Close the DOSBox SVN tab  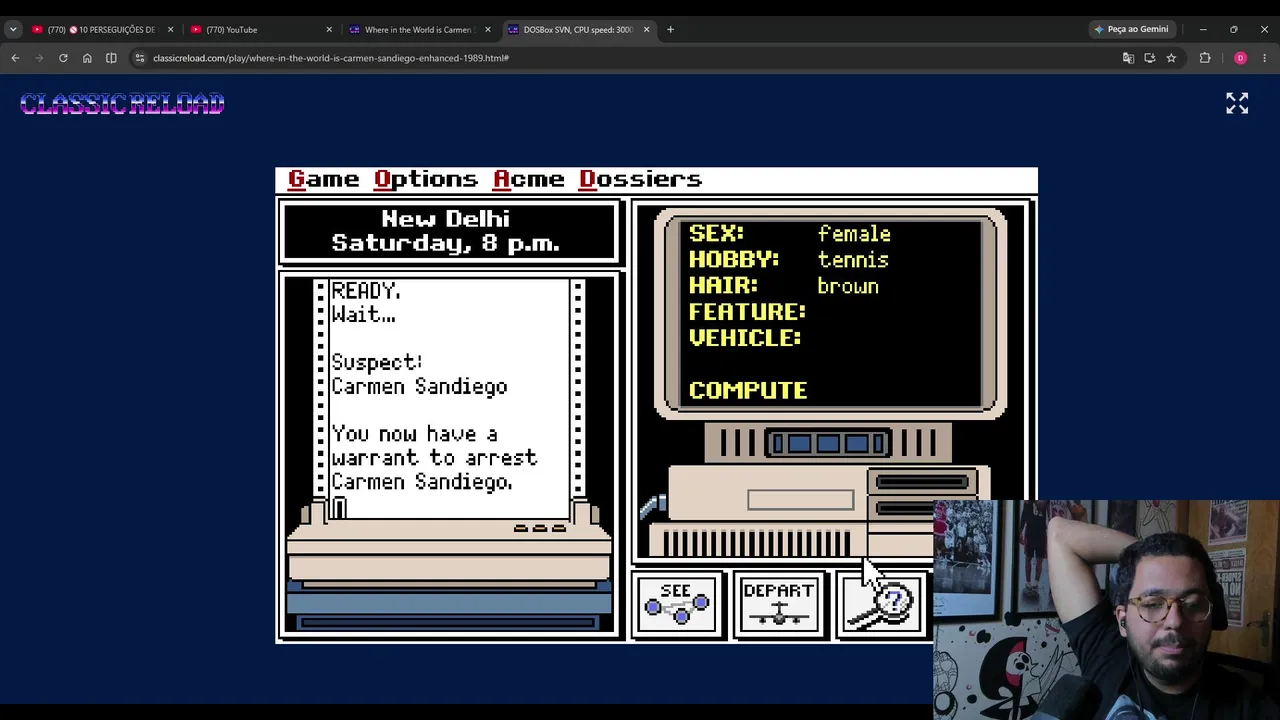click(x=646, y=30)
